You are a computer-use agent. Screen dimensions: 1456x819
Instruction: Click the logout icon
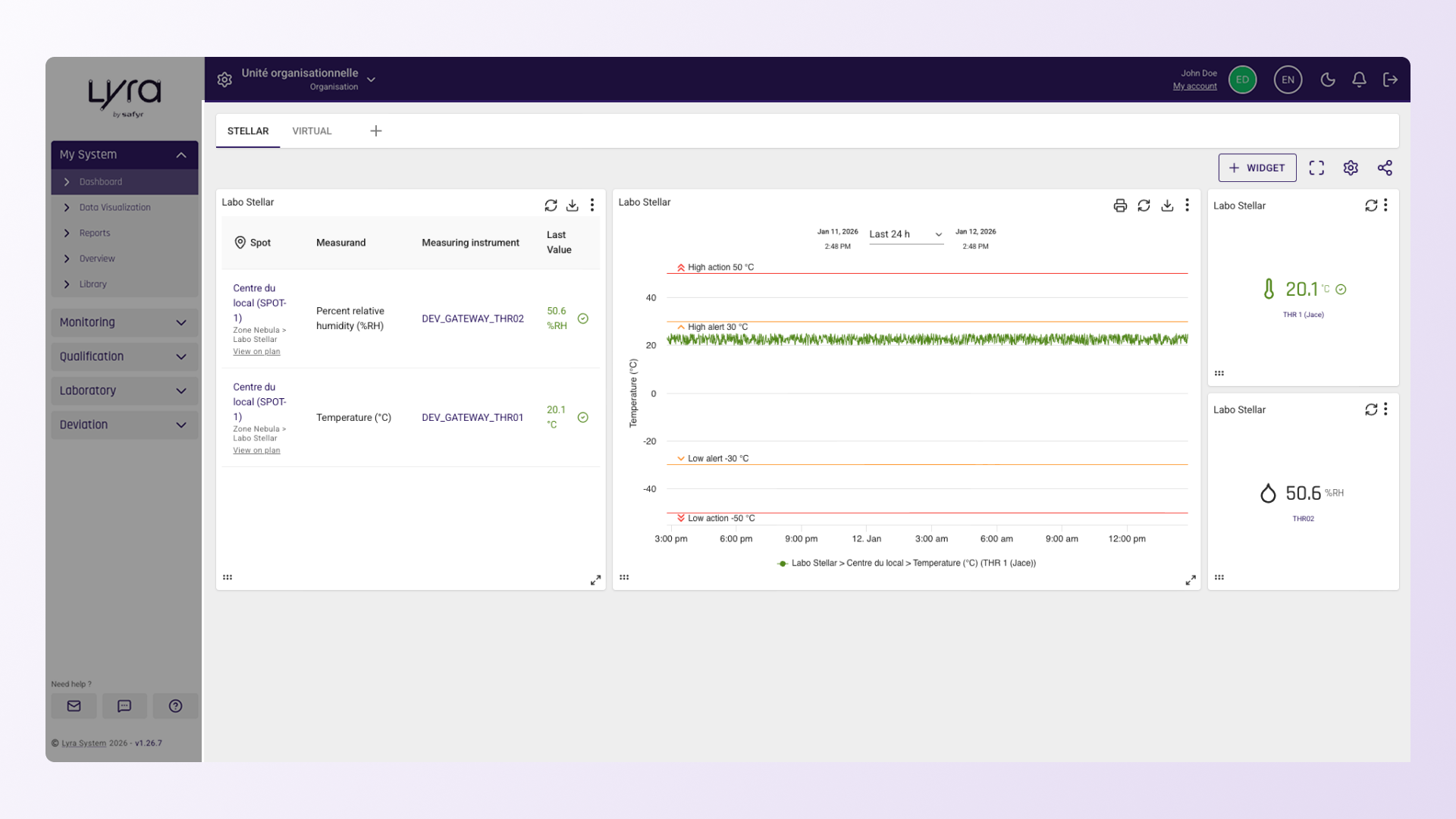click(x=1390, y=80)
